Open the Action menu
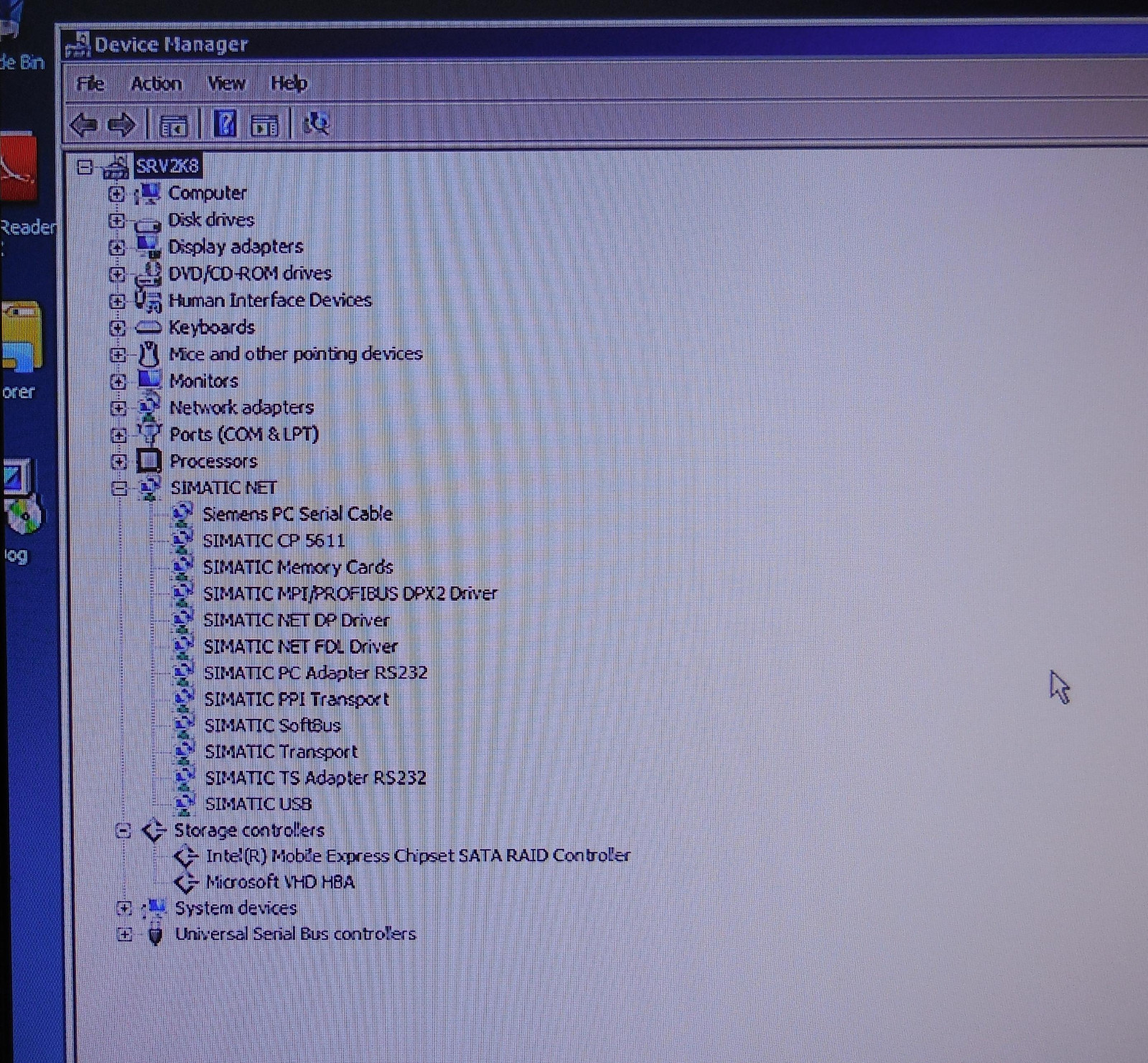 coord(156,84)
